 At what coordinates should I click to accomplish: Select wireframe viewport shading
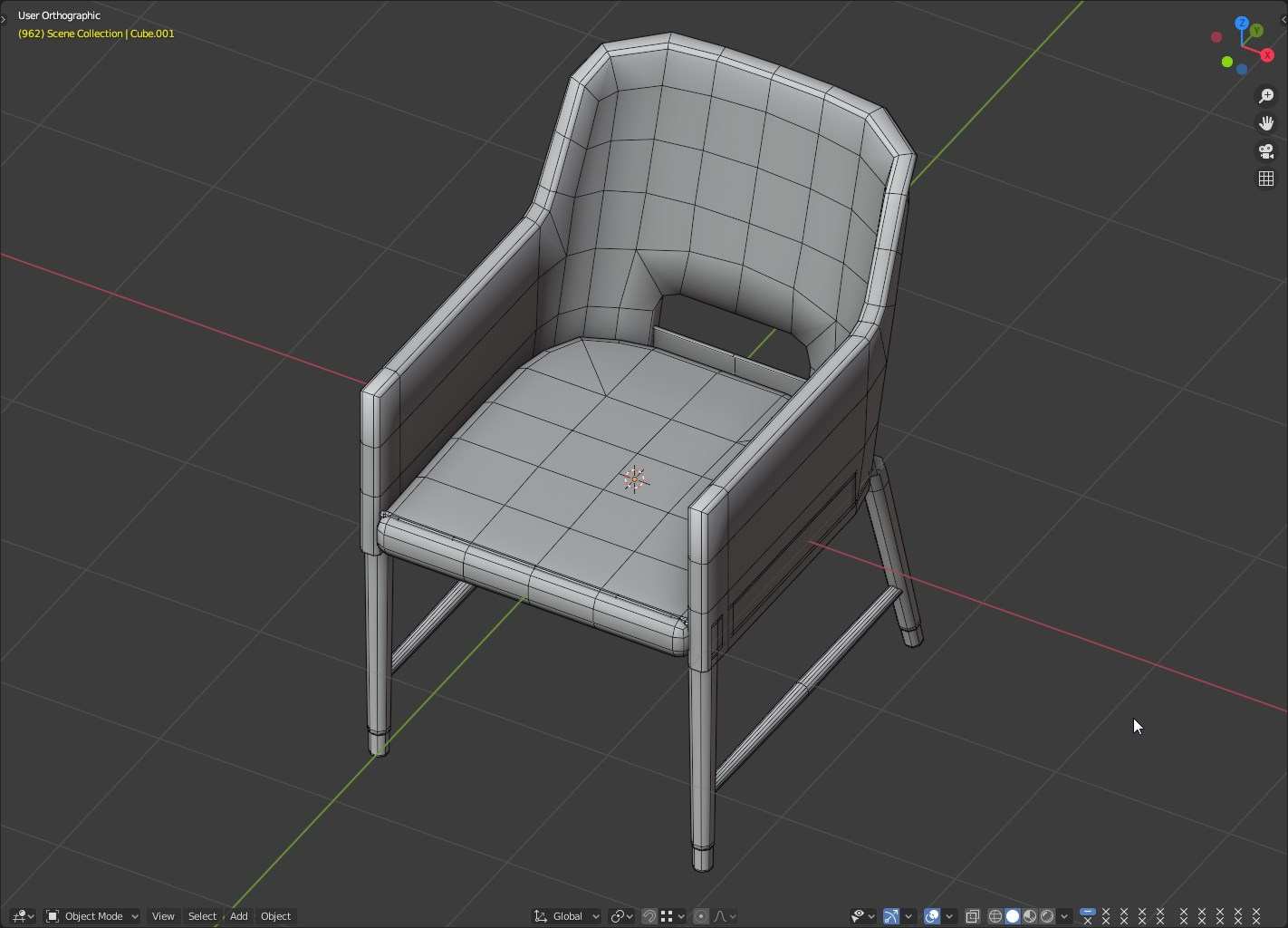(995, 916)
